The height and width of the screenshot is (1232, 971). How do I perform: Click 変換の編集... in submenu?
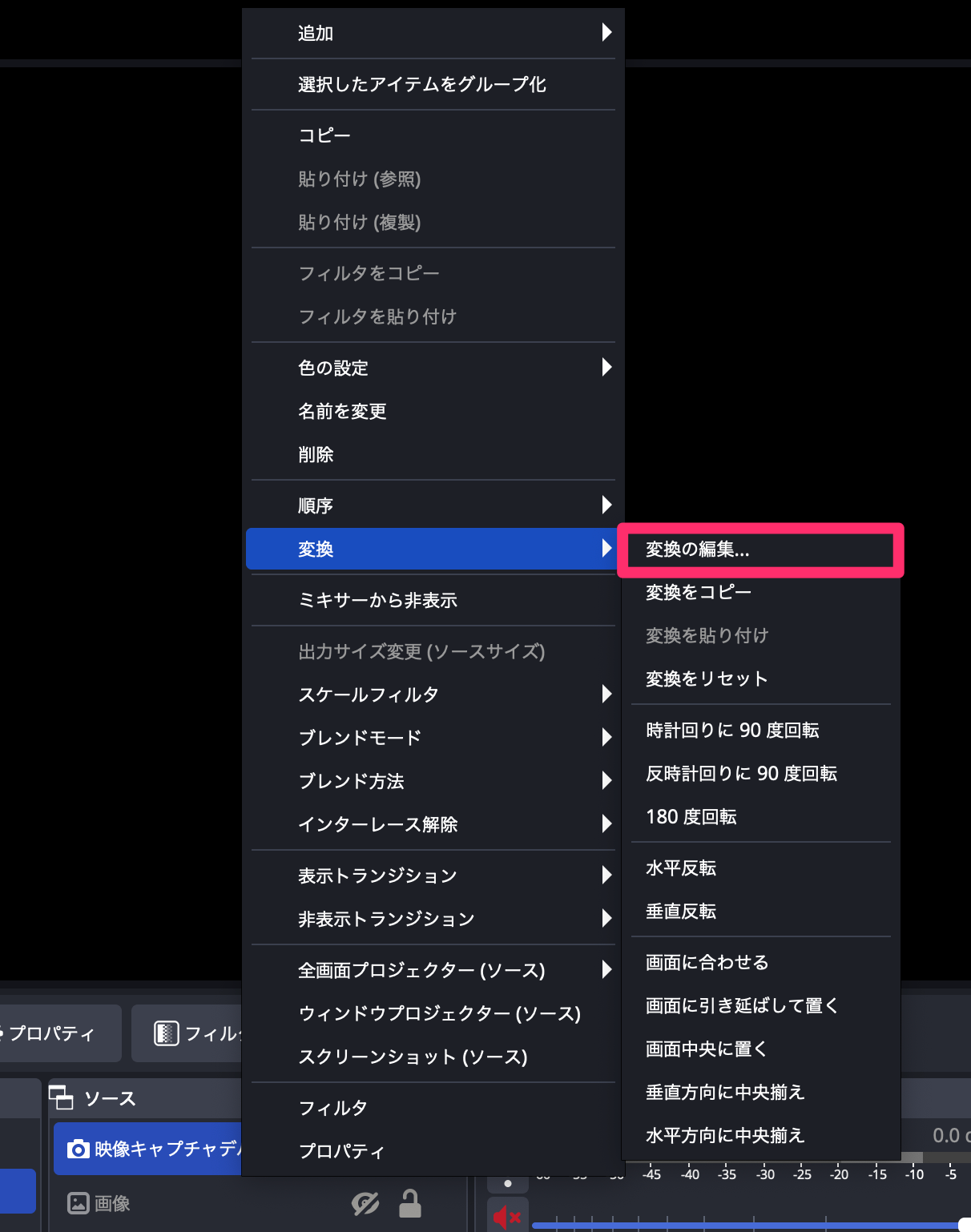click(760, 550)
